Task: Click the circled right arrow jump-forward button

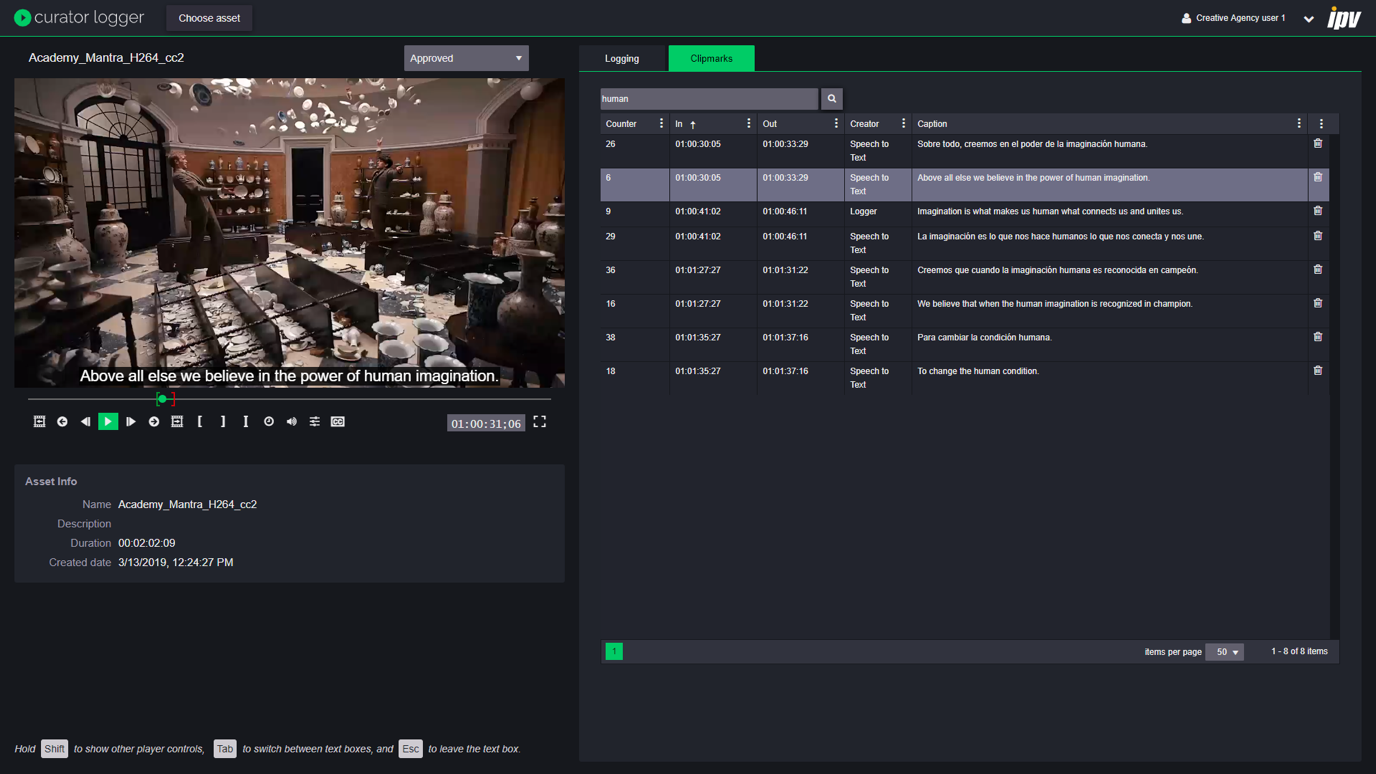Action: (154, 422)
